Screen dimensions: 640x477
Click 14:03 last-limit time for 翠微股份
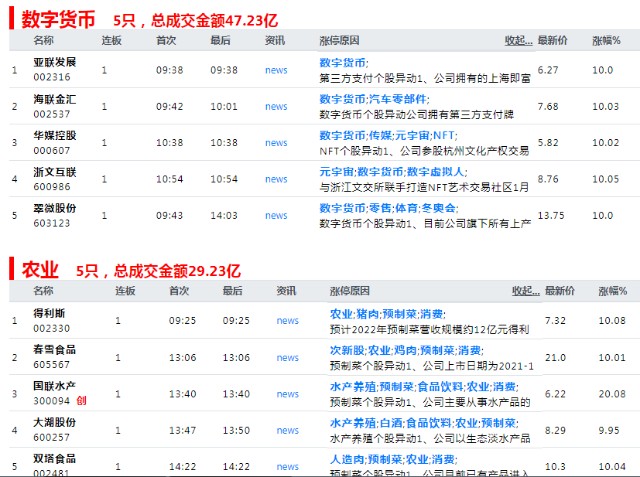pyautogui.click(x=224, y=216)
